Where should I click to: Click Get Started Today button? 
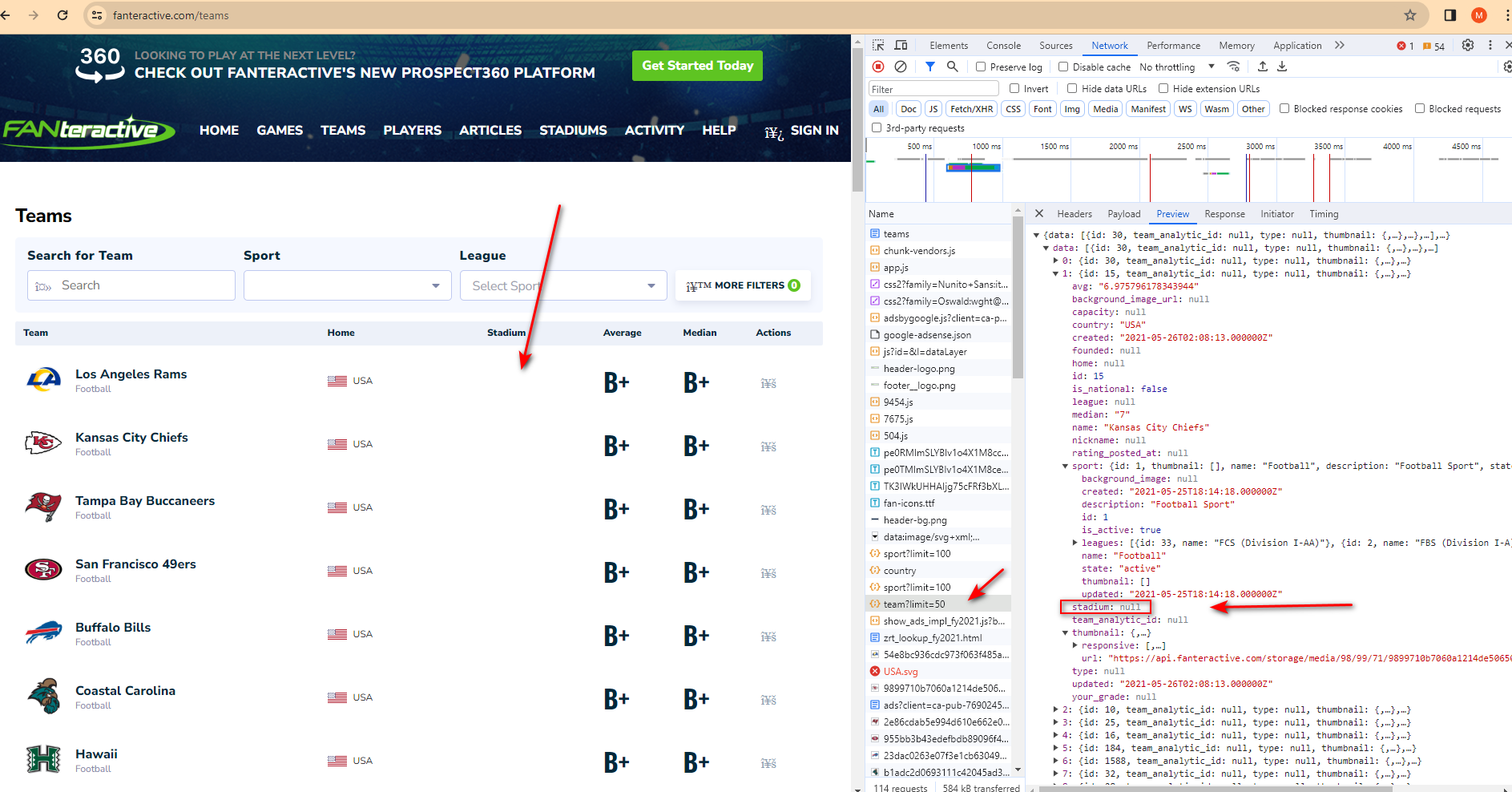click(697, 66)
